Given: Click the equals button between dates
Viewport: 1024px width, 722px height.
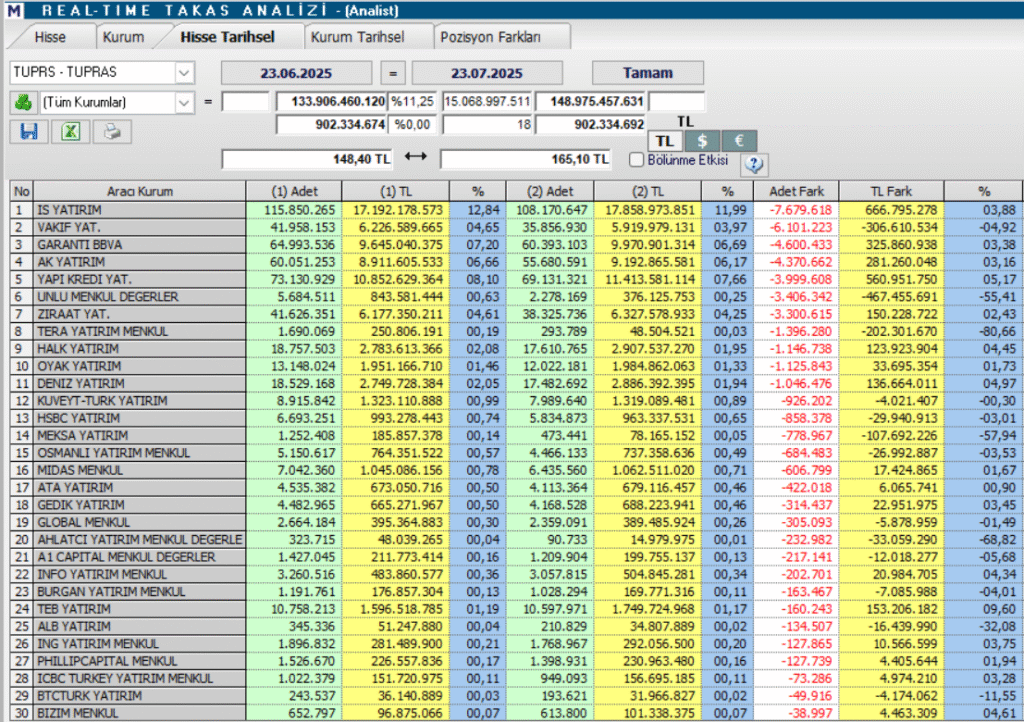Looking at the screenshot, I should click(392, 73).
